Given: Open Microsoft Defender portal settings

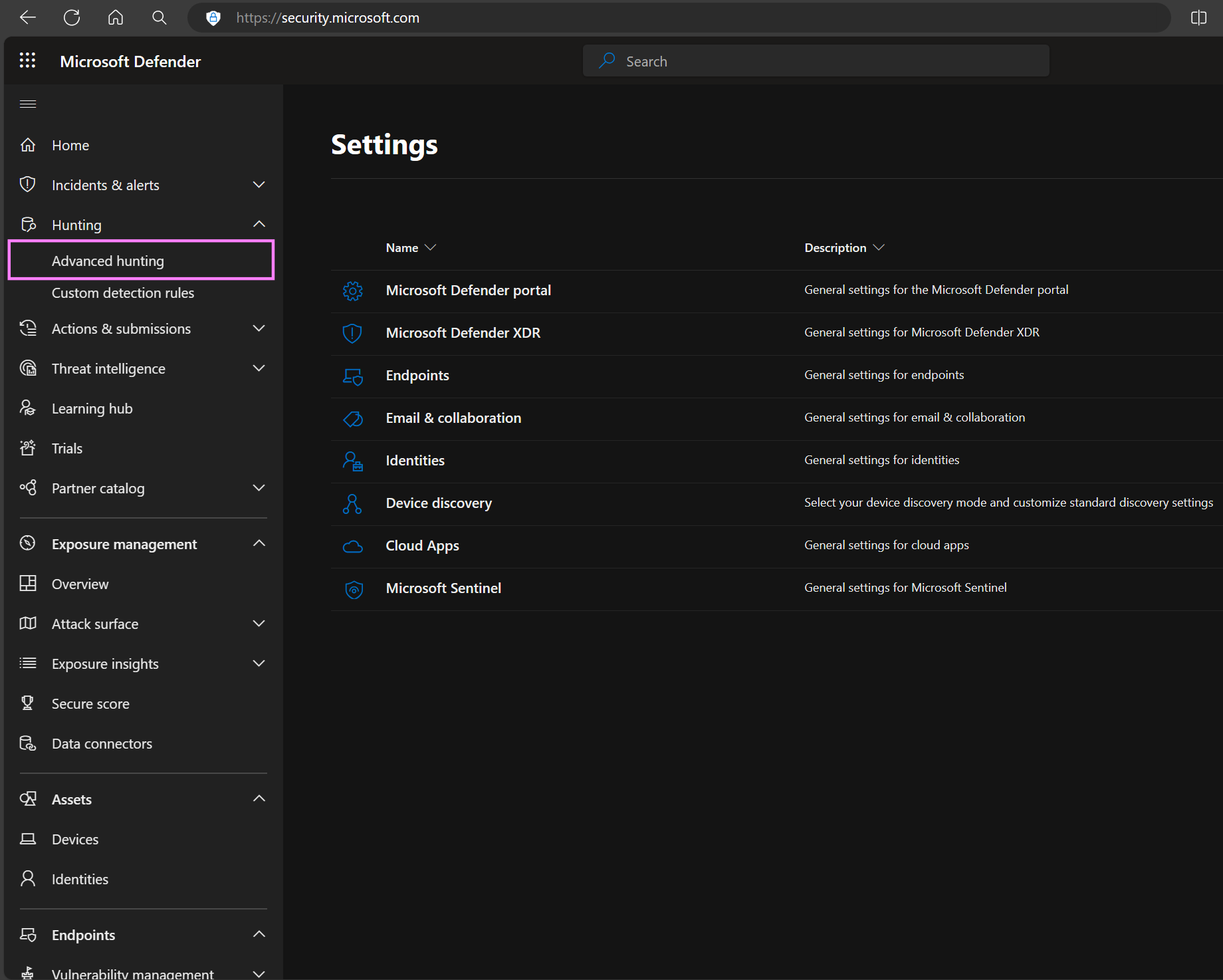Looking at the screenshot, I should (468, 291).
